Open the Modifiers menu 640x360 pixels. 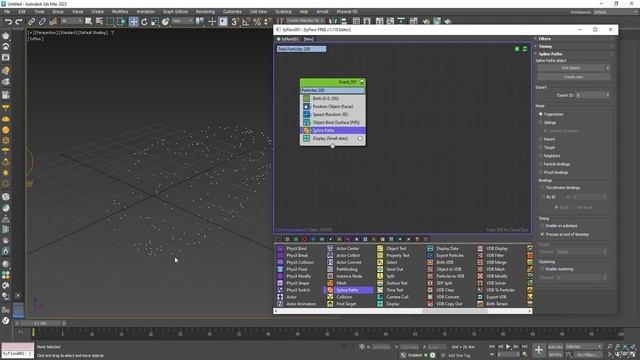[x=120, y=12]
